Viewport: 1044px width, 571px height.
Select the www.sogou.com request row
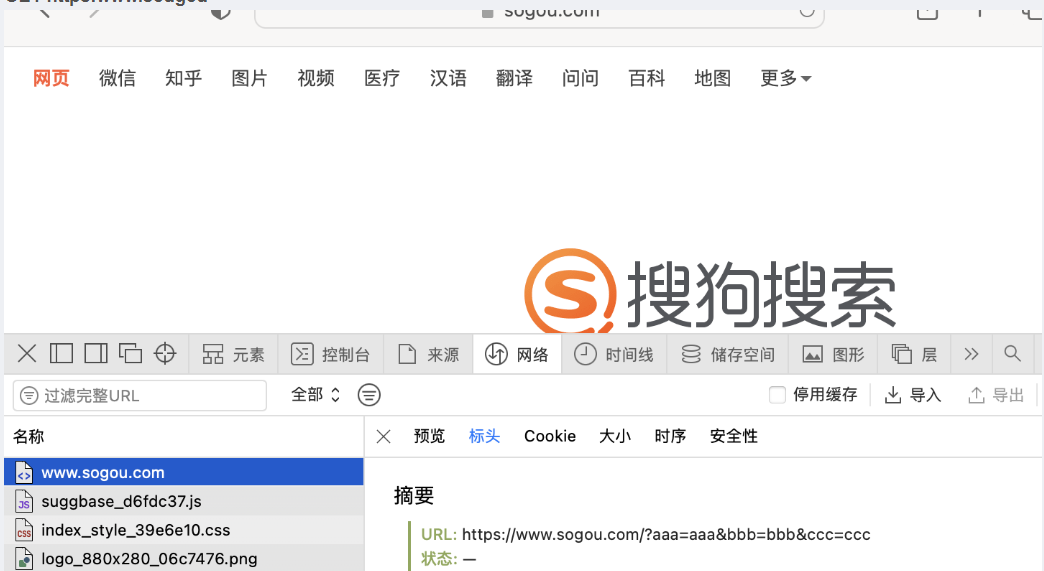tap(184, 472)
